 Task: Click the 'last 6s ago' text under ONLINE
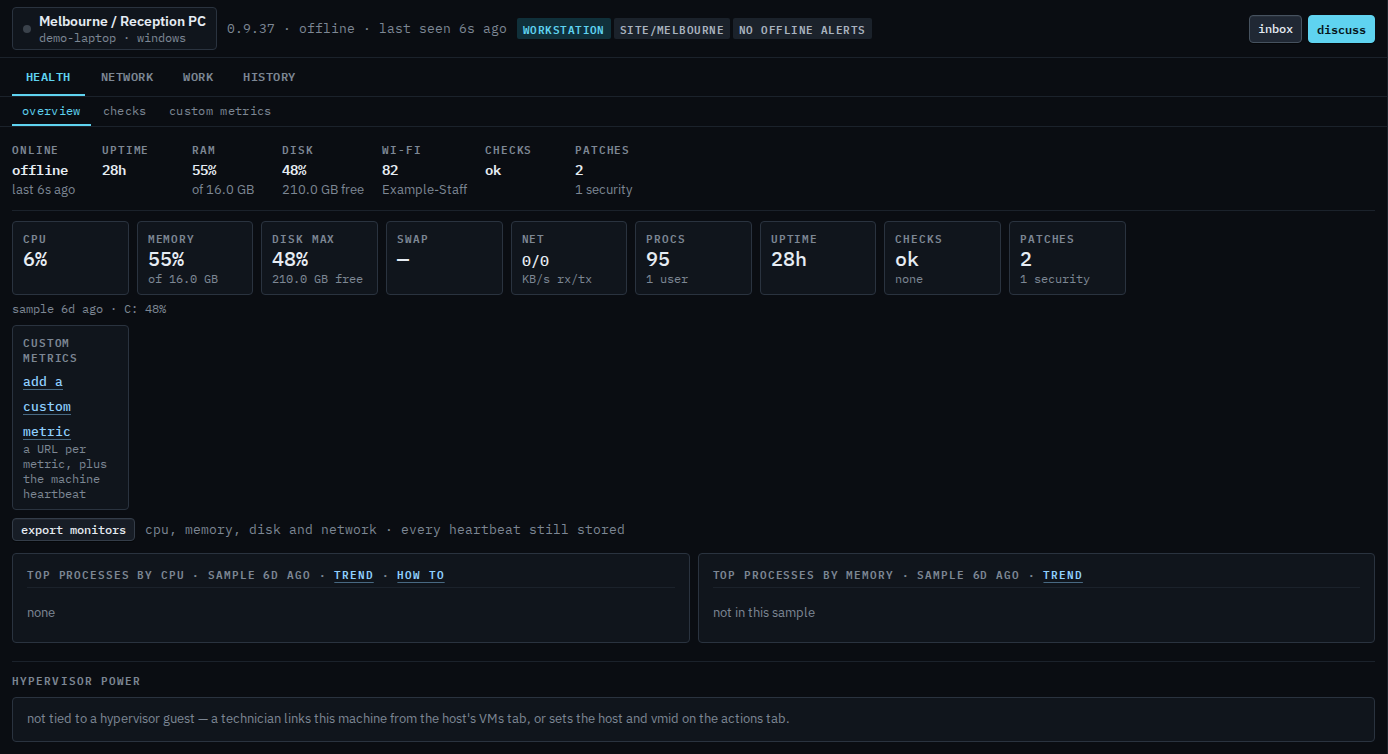coord(43,190)
